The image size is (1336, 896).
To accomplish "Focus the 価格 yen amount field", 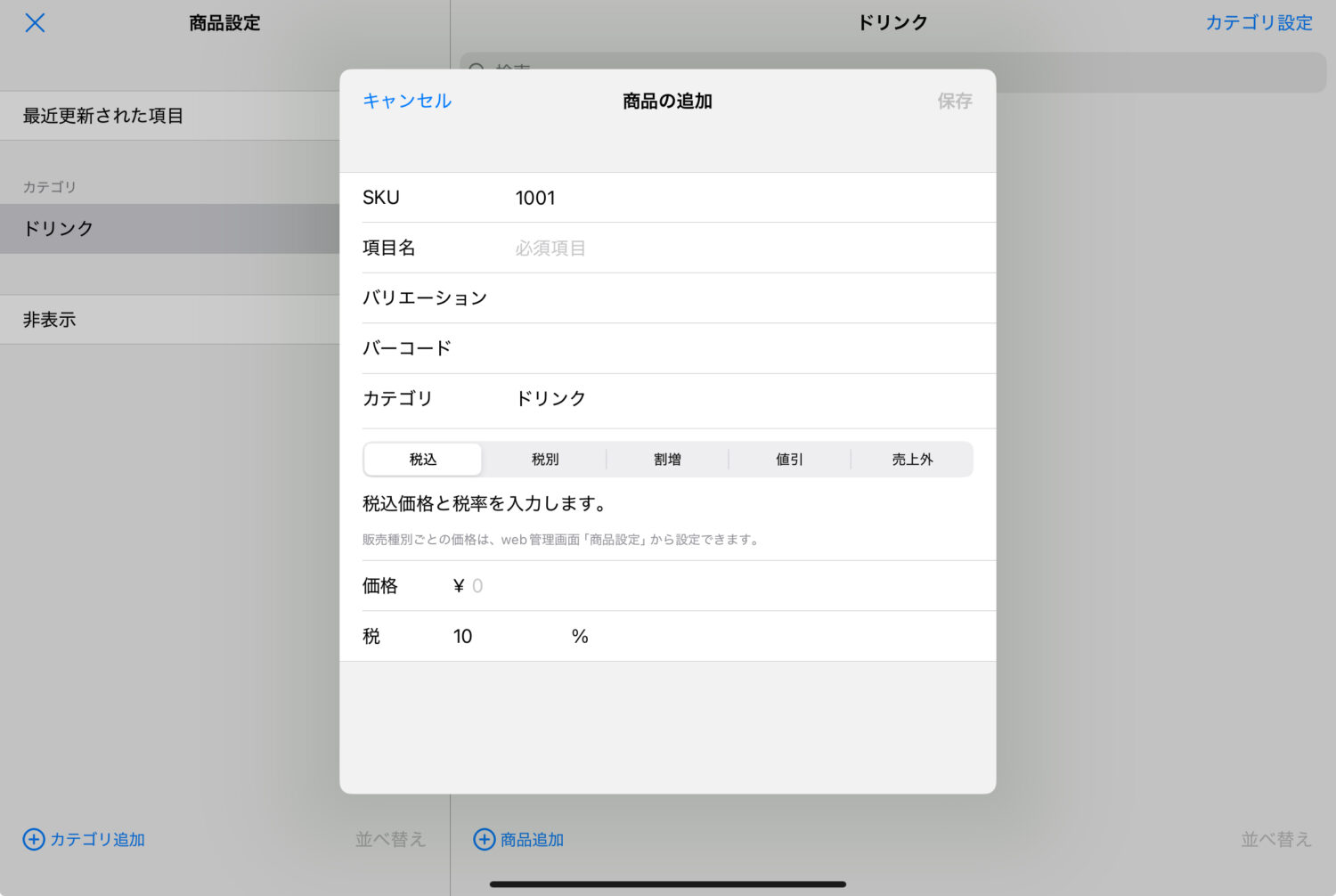I will [667, 586].
